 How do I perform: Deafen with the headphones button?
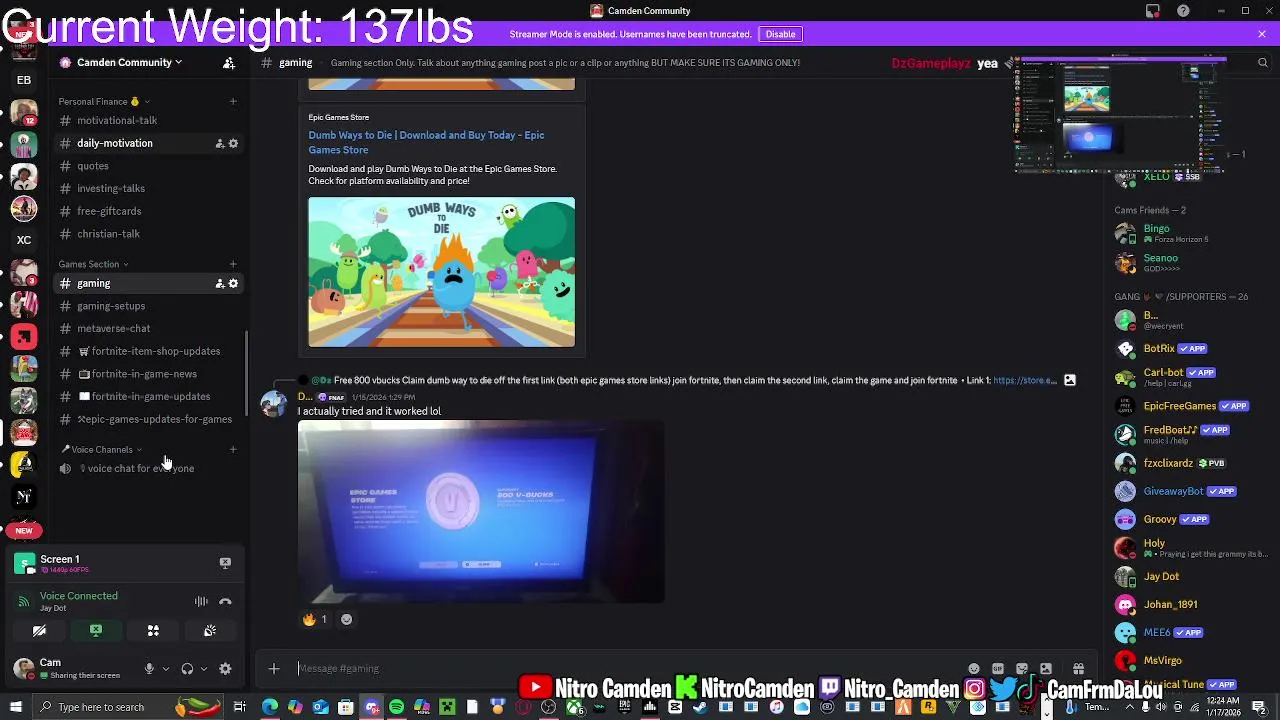187,669
